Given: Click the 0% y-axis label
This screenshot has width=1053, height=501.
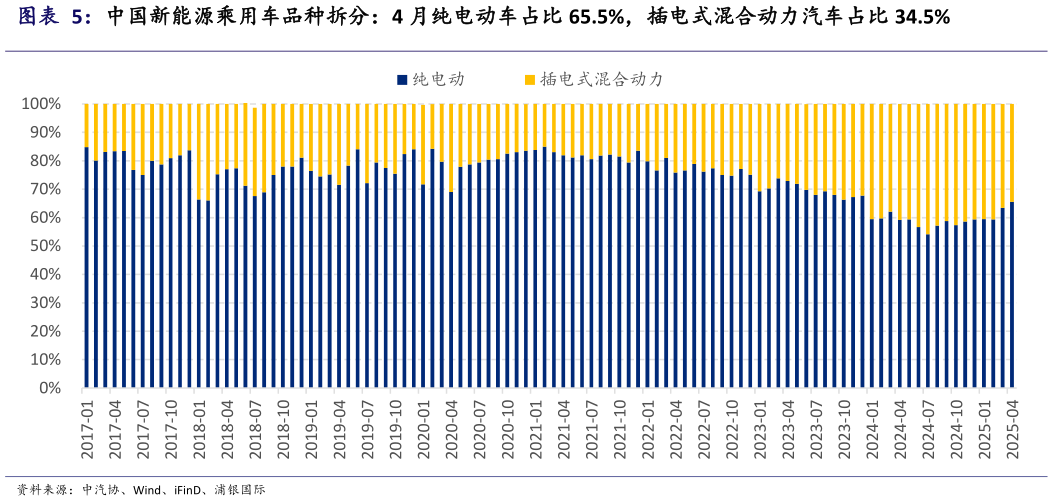Looking at the screenshot, I should pos(50,388).
